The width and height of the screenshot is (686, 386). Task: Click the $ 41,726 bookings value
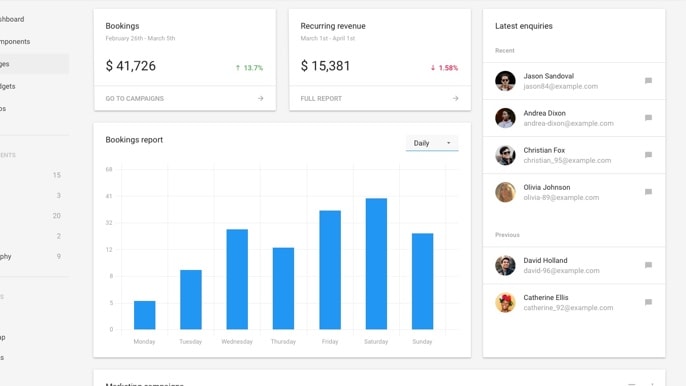131,66
